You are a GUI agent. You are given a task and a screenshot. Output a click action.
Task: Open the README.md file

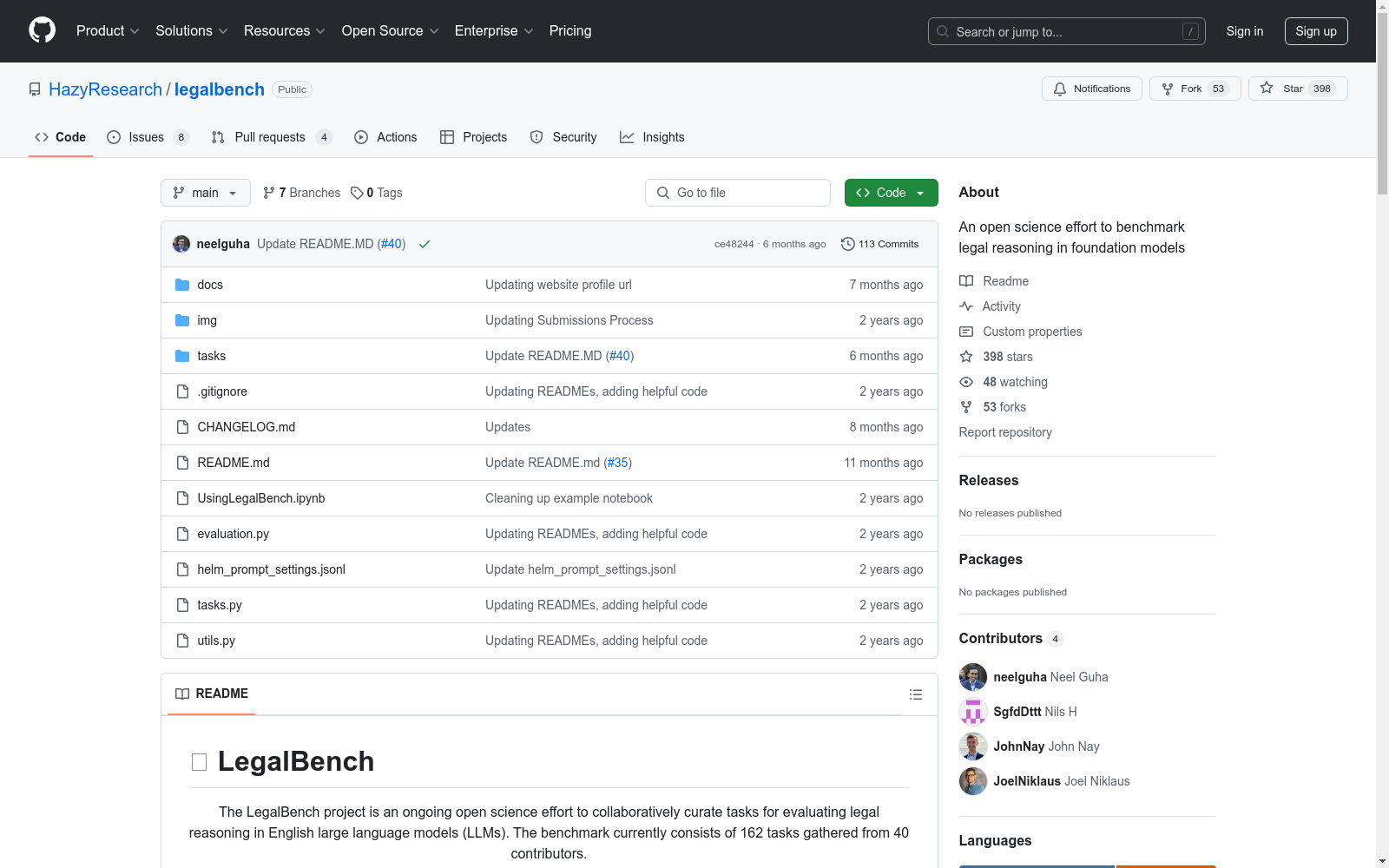click(x=234, y=463)
